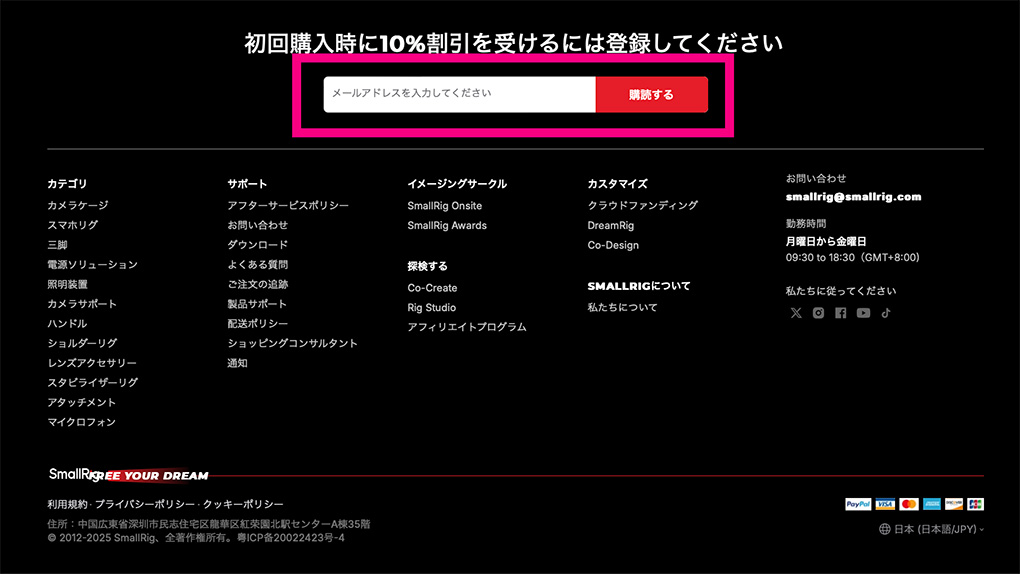Click the VISA payment icon
1020x574 pixels.
click(x=885, y=504)
